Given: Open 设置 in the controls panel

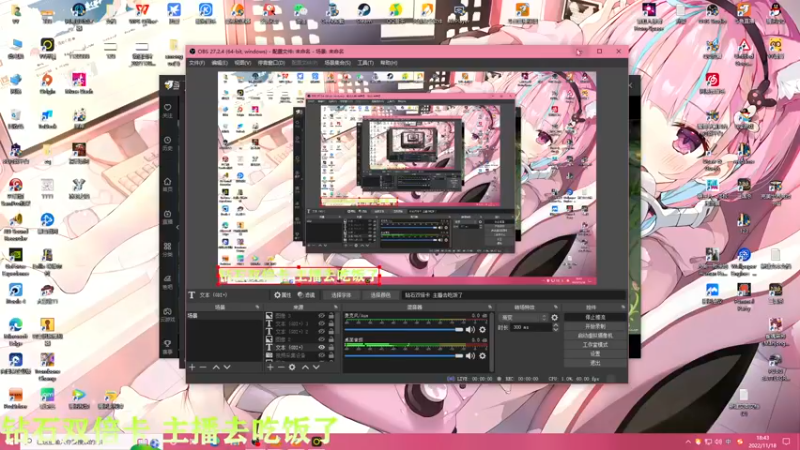Looking at the screenshot, I should [595, 354].
